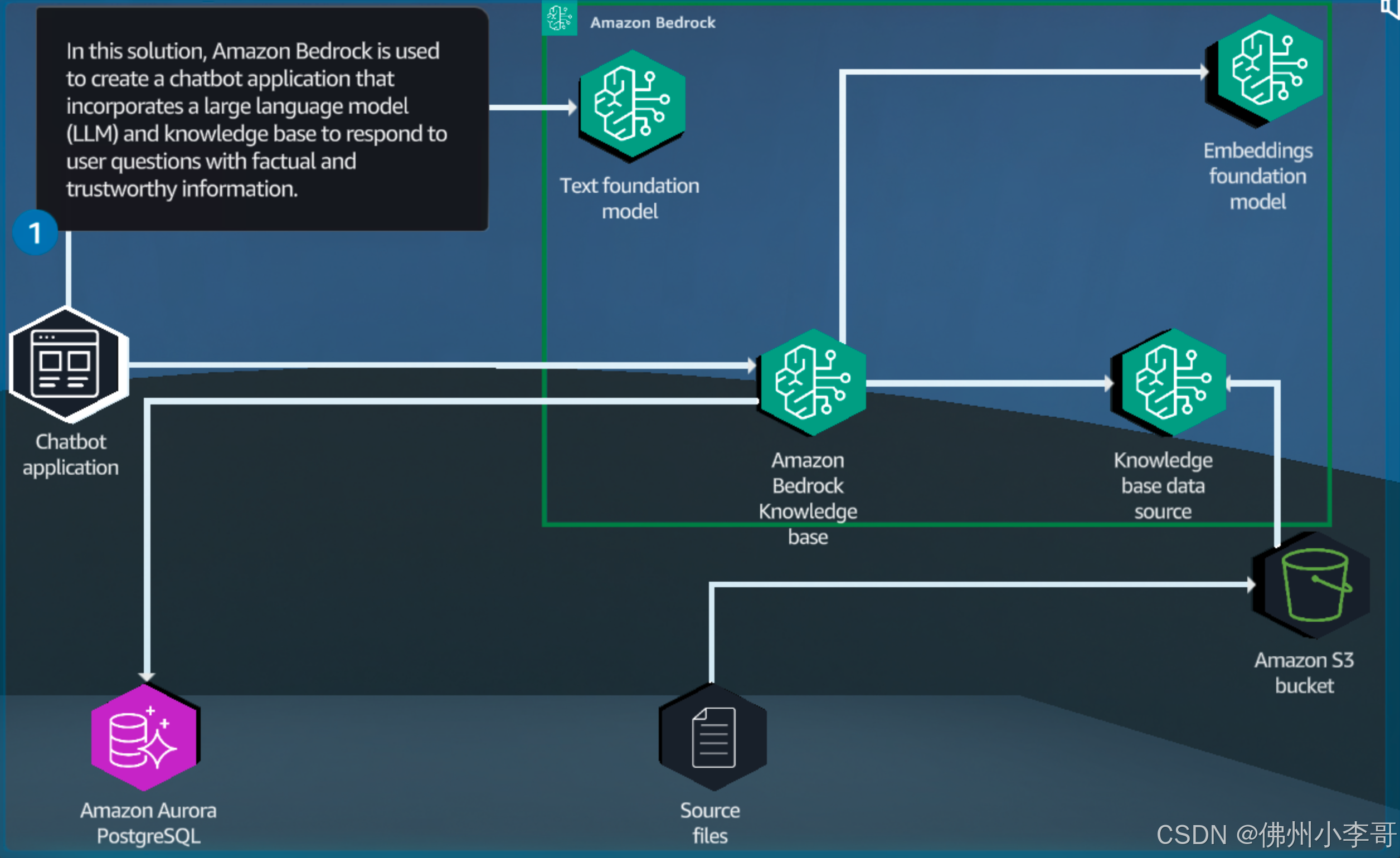Click the Amazon Aurora PostgreSQL icon

[145, 737]
